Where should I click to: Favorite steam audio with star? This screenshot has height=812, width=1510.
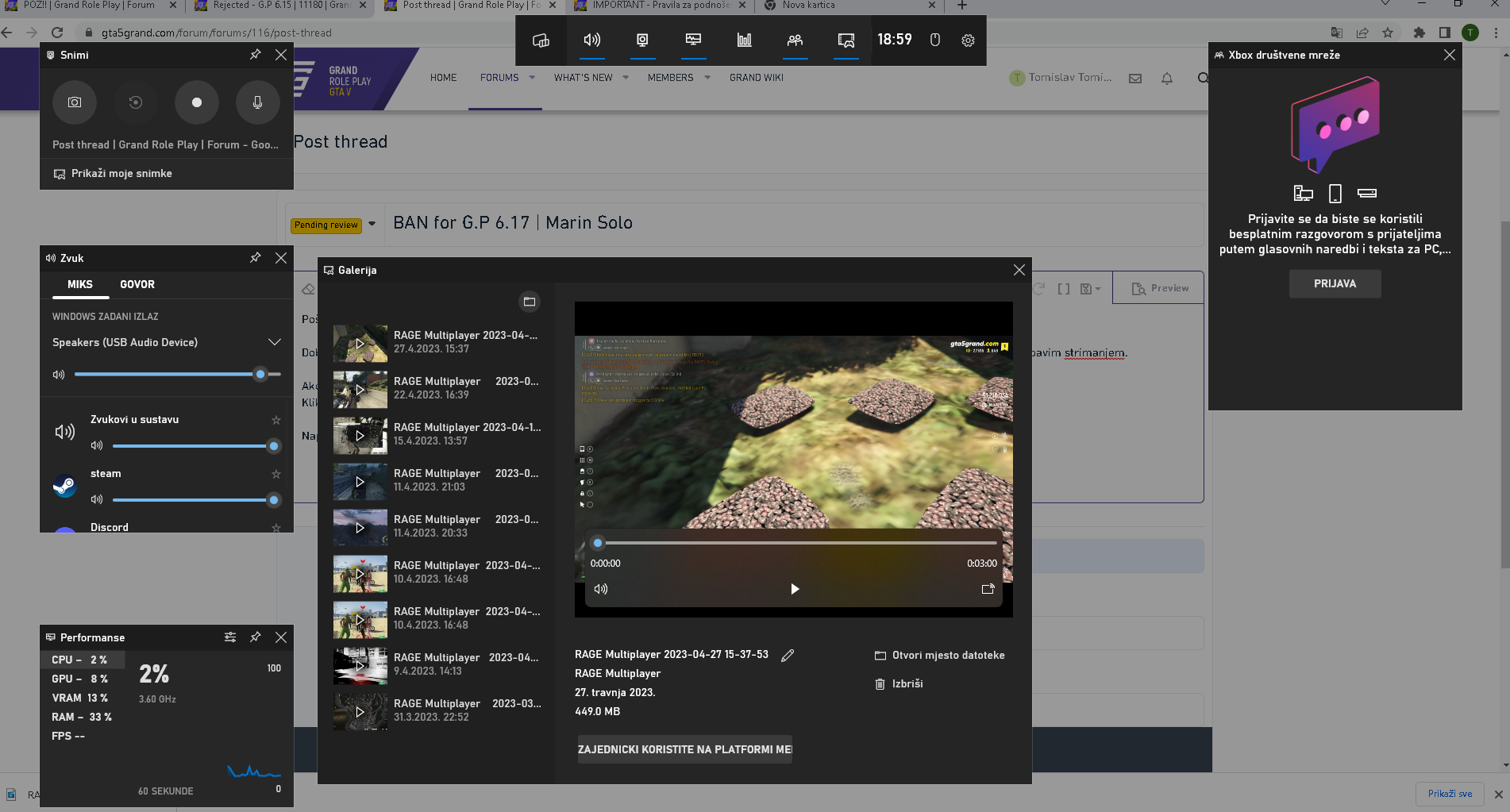(276, 474)
